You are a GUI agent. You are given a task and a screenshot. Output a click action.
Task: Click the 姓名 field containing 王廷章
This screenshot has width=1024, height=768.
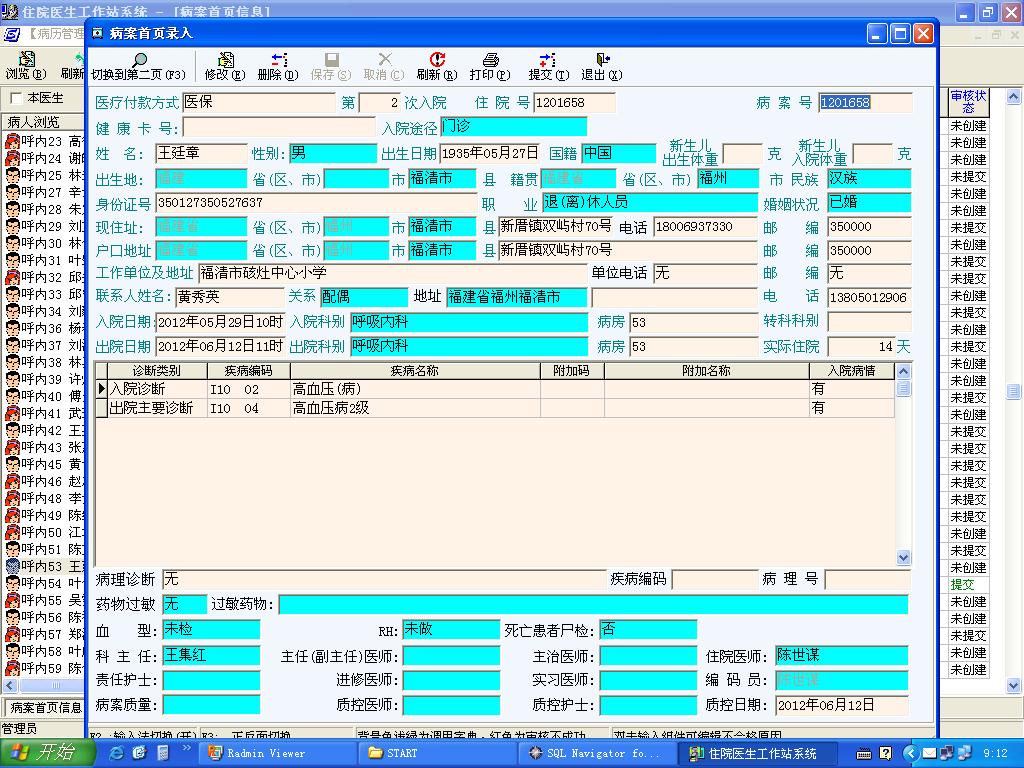point(201,153)
